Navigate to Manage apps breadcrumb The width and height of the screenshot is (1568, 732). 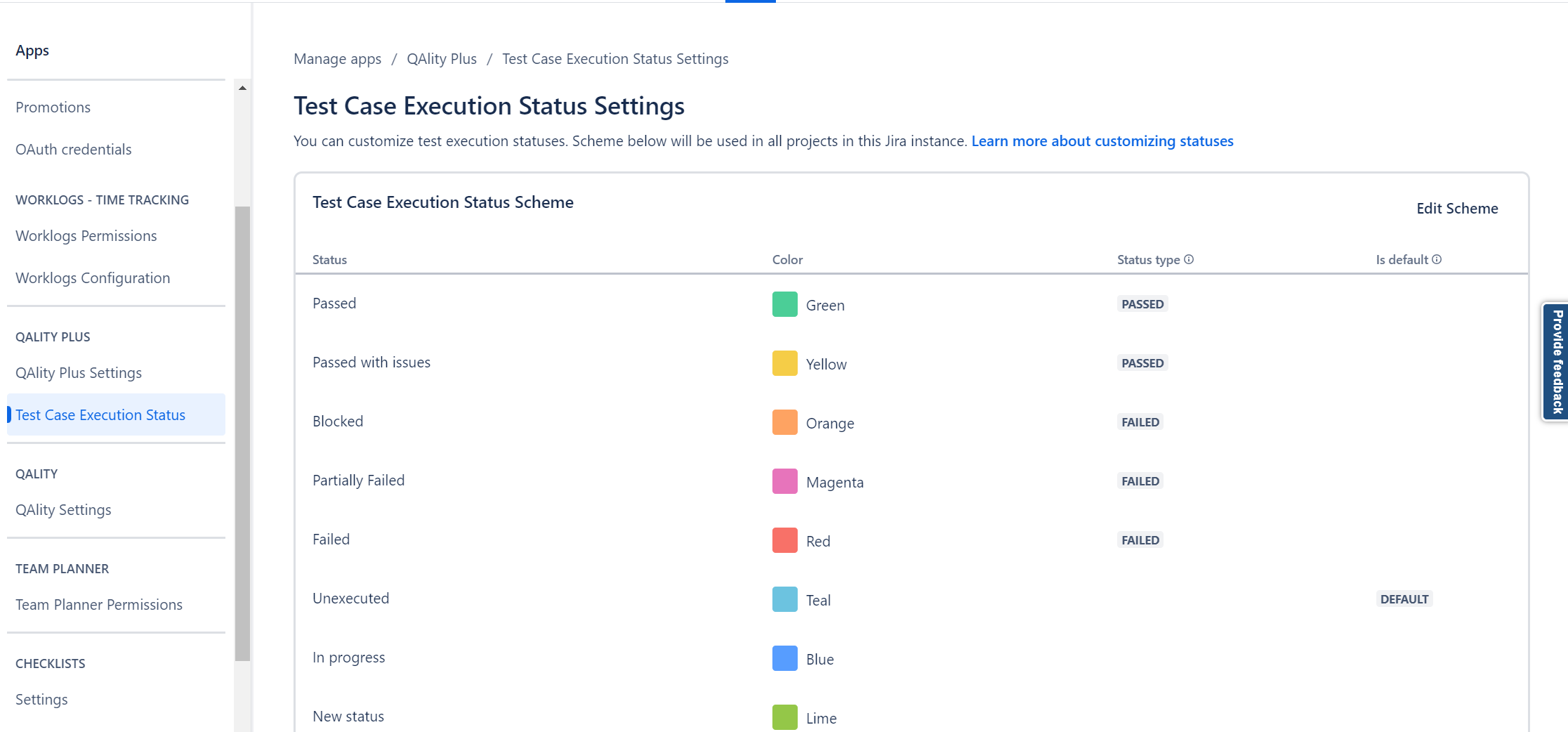coord(337,58)
